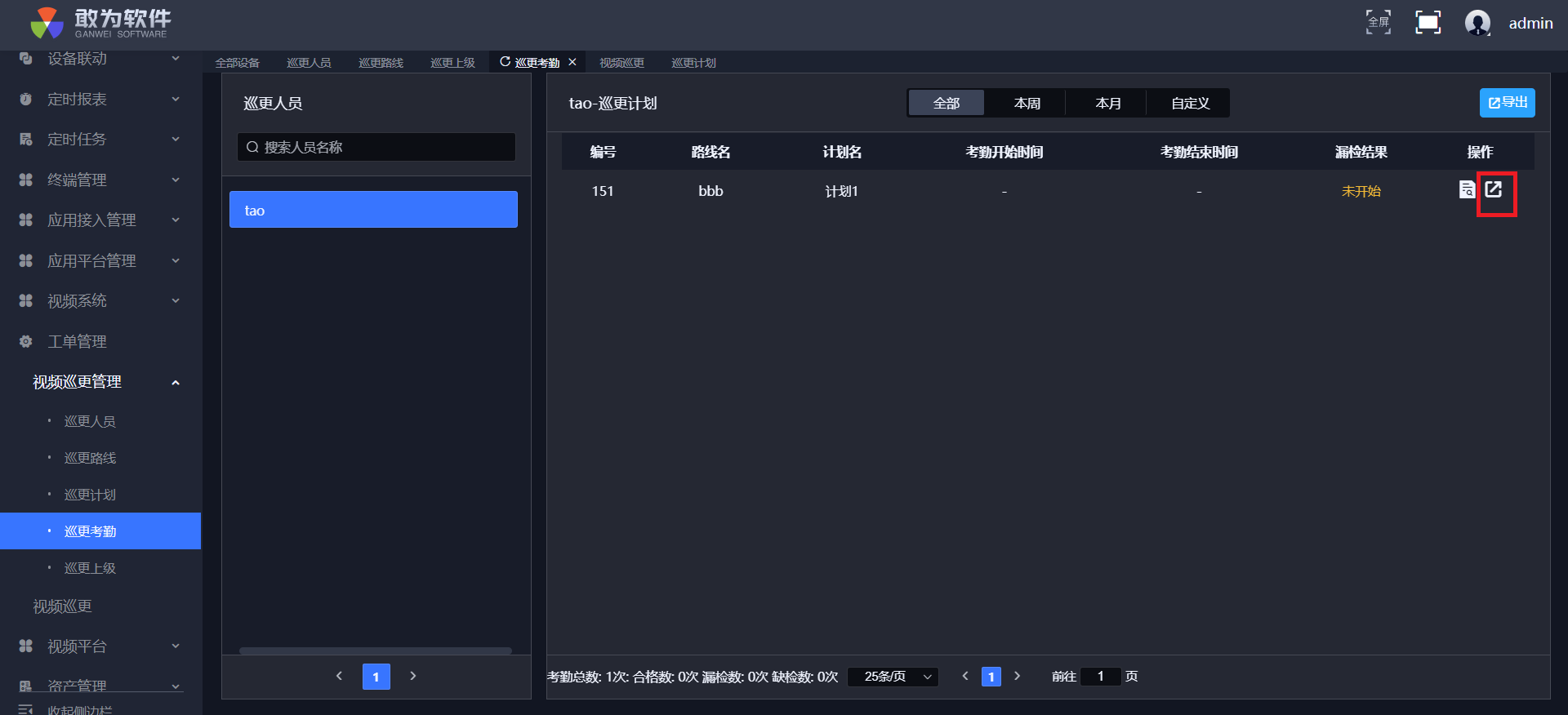Select tao in the patrol personnel list

pos(373,210)
